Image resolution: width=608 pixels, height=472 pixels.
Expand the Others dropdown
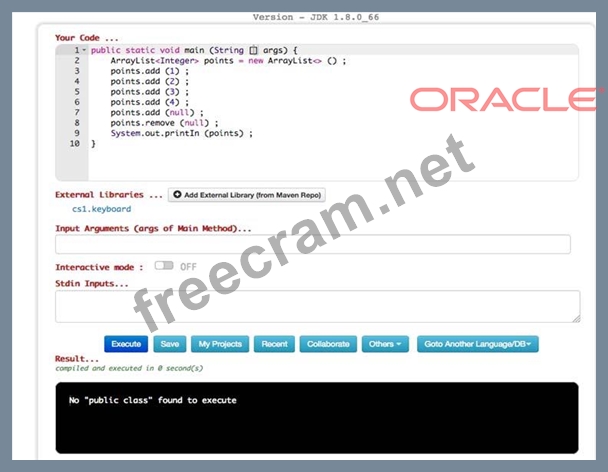tap(385, 344)
